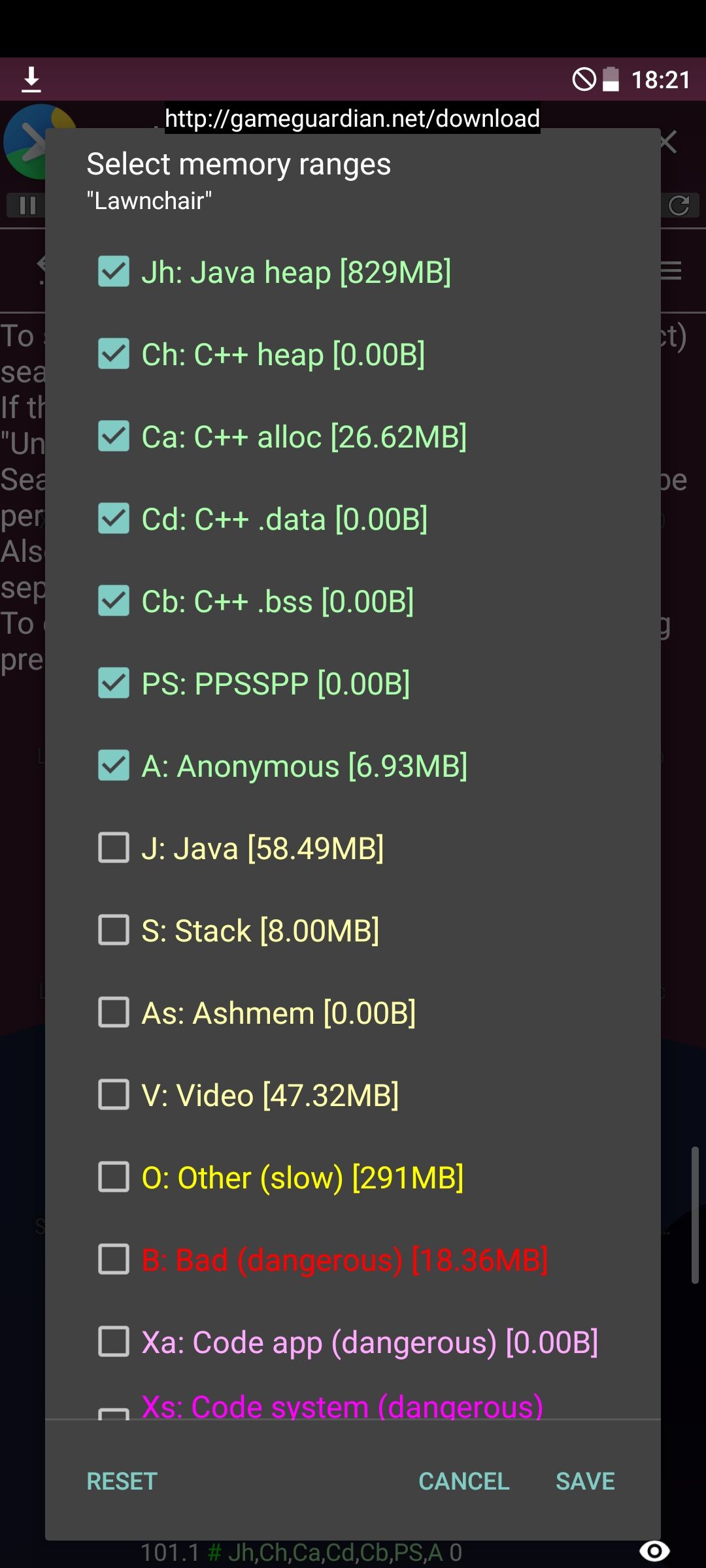Screen dimensions: 706x1568
Task: Tap the hamburger menu icon
Action: coord(671,270)
